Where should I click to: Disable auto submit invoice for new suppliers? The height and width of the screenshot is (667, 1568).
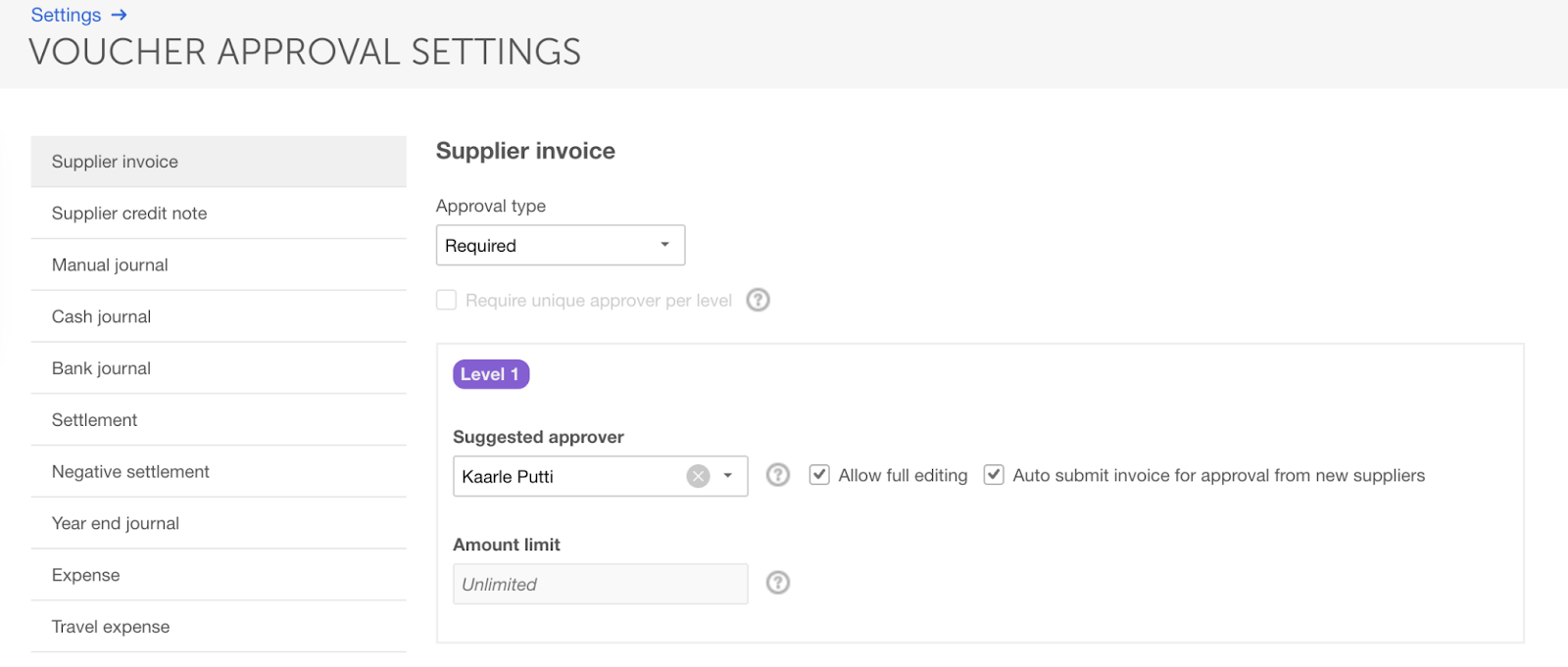[994, 475]
